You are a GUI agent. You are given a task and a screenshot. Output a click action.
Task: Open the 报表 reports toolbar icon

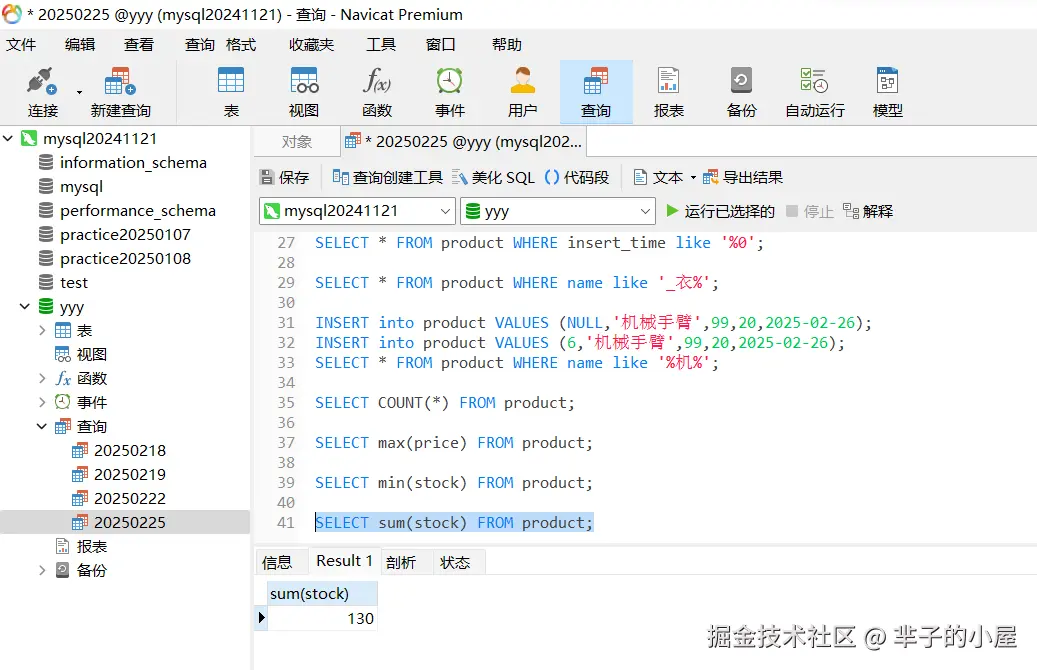pyautogui.click(x=669, y=92)
